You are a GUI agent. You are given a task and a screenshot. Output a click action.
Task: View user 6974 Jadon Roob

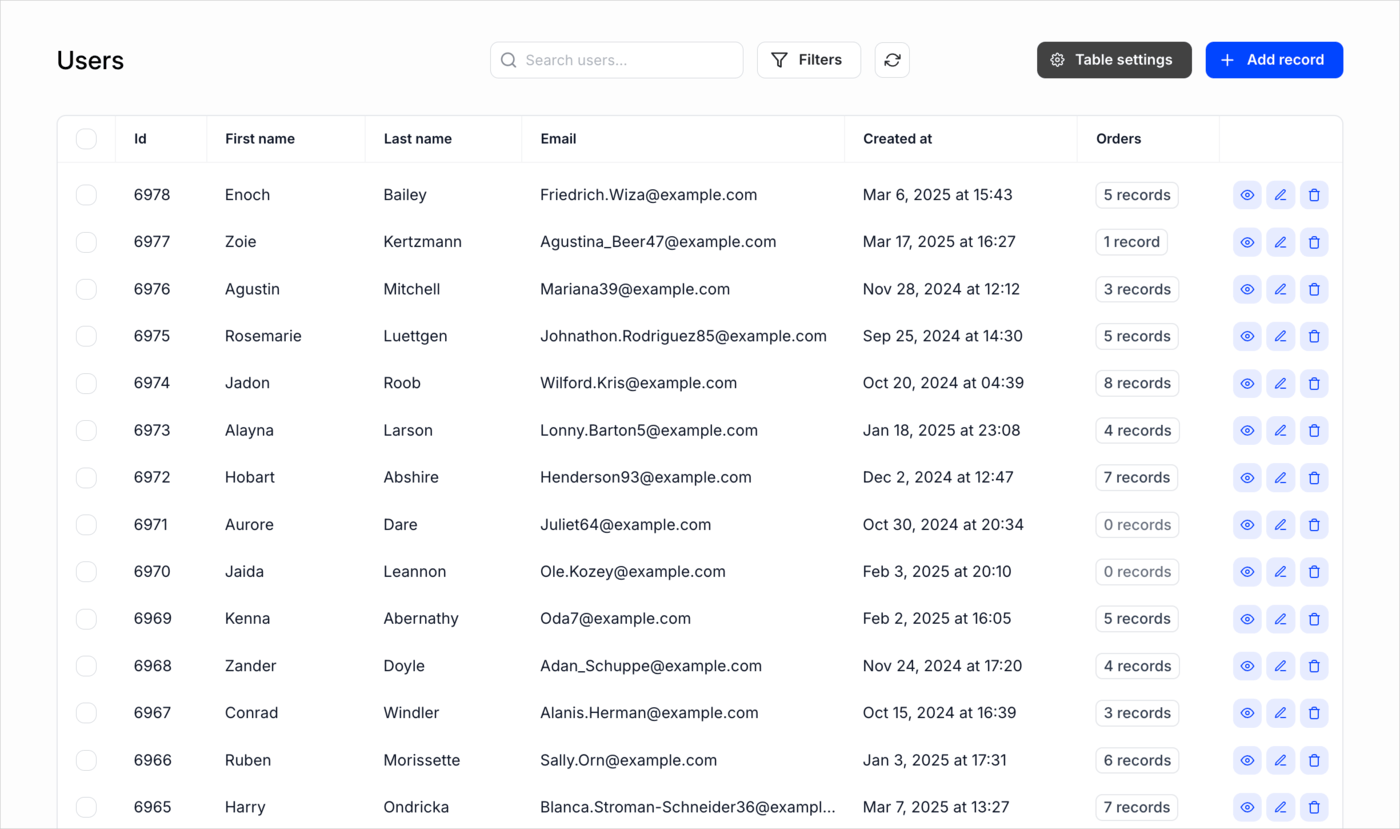click(x=1247, y=383)
